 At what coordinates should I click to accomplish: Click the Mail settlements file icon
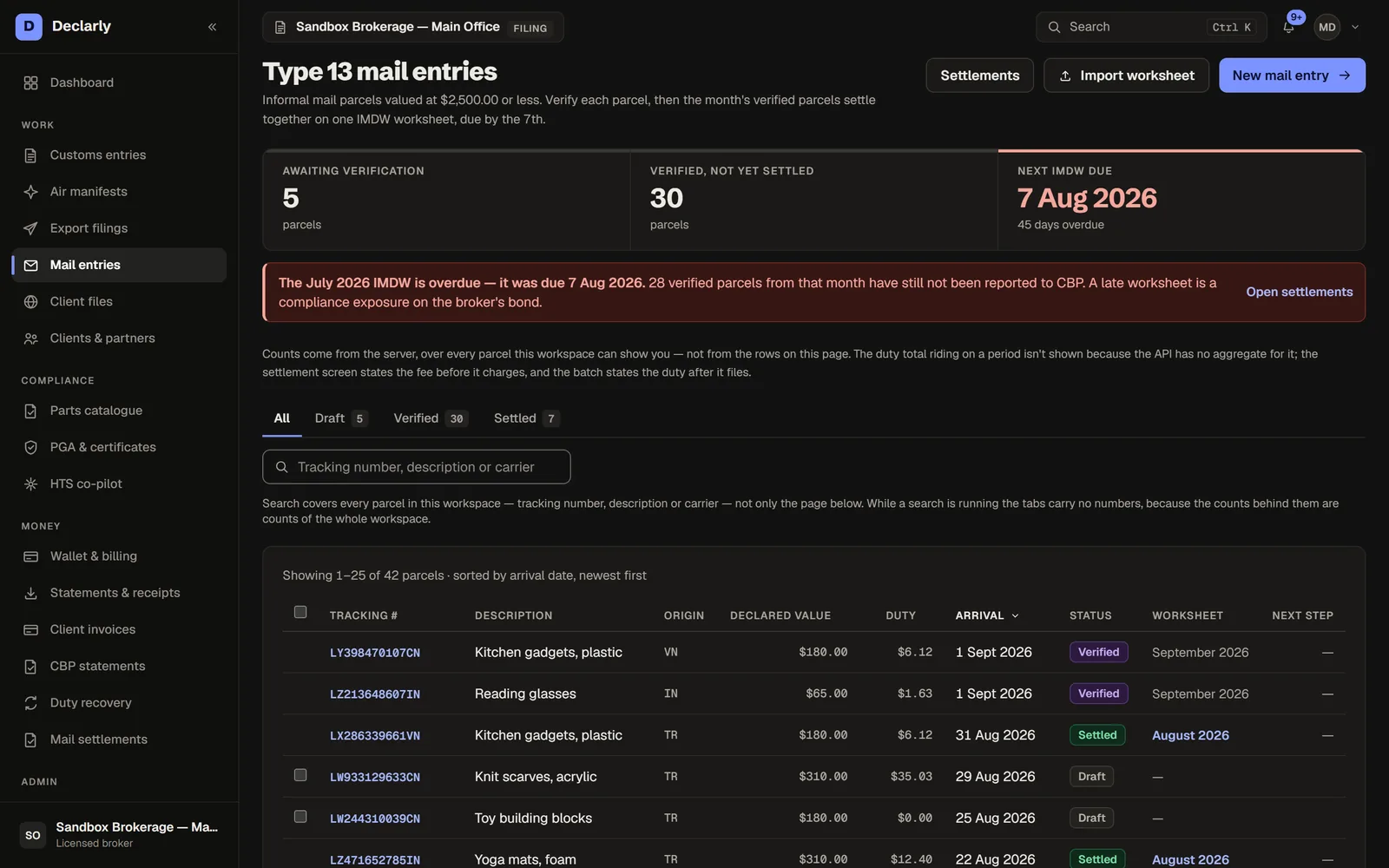[31, 740]
